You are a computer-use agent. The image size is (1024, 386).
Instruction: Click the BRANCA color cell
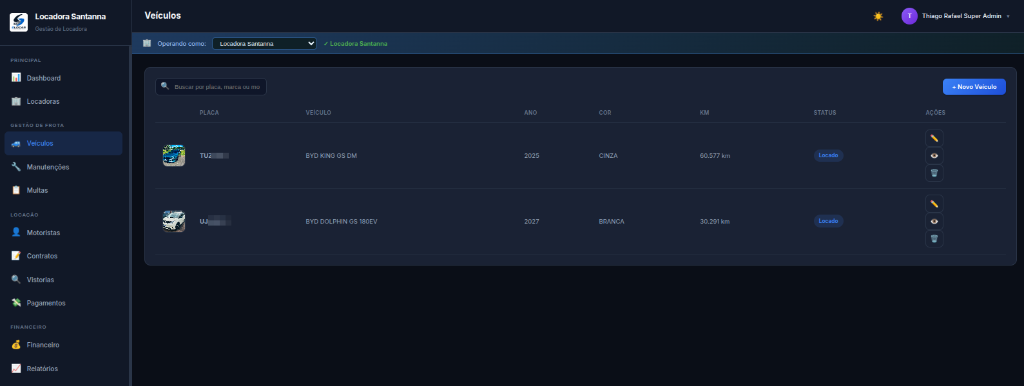pos(611,221)
